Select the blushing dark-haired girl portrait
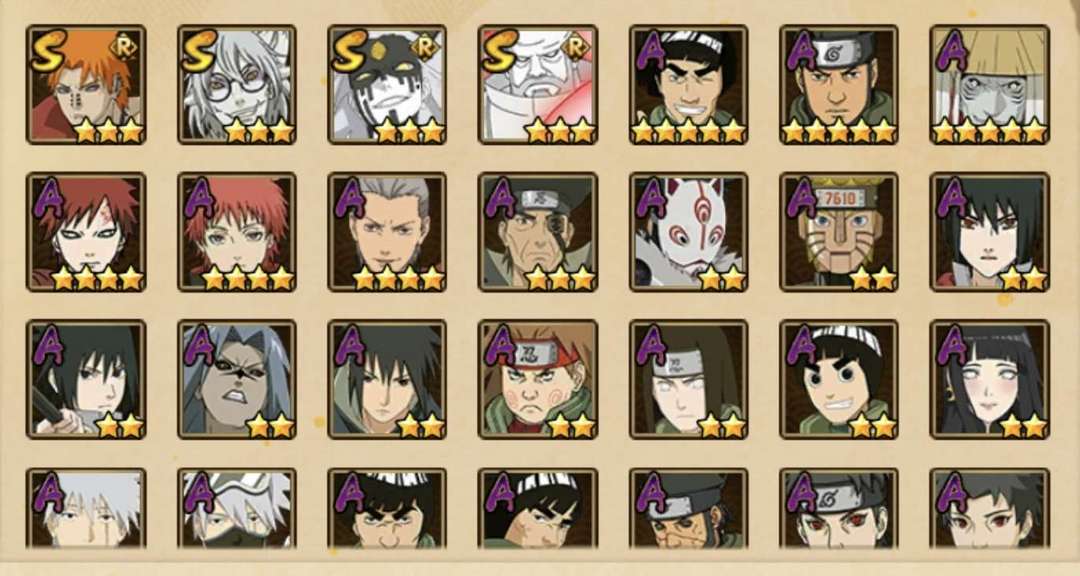Image resolution: width=1080 pixels, height=576 pixels. pyautogui.click(x=990, y=380)
